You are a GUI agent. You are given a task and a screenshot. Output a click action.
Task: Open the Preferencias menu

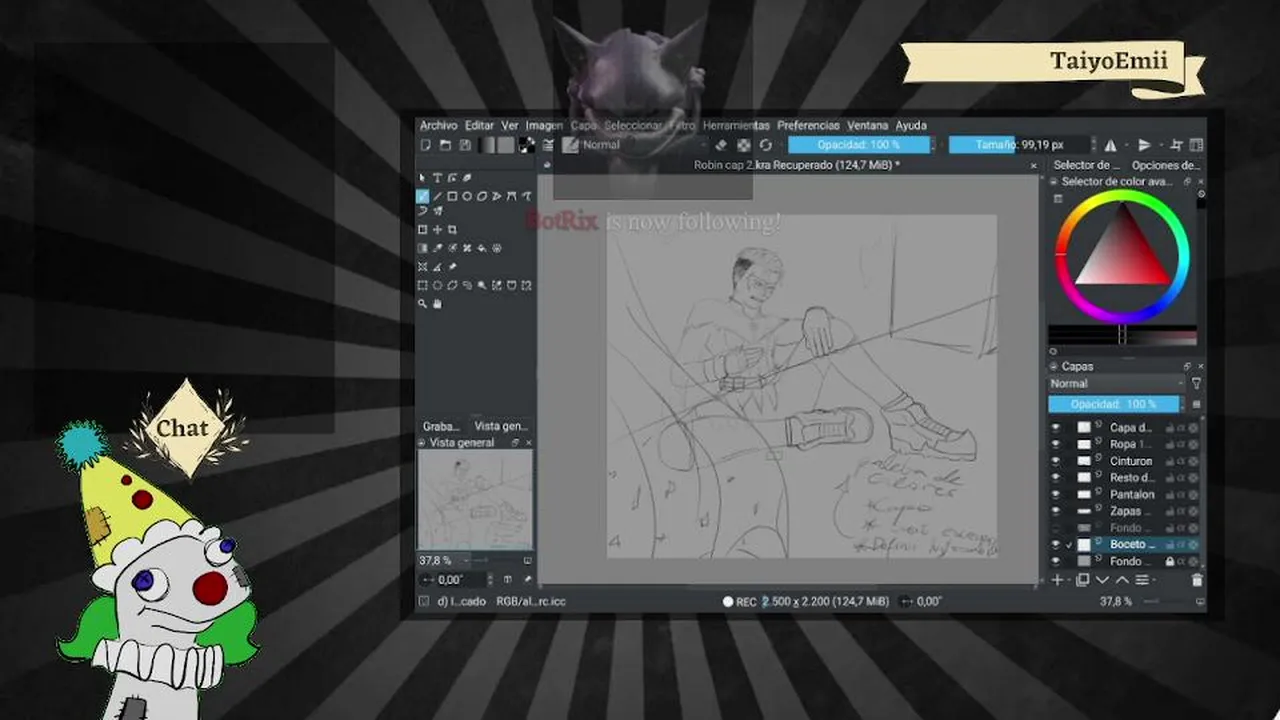click(x=808, y=126)
